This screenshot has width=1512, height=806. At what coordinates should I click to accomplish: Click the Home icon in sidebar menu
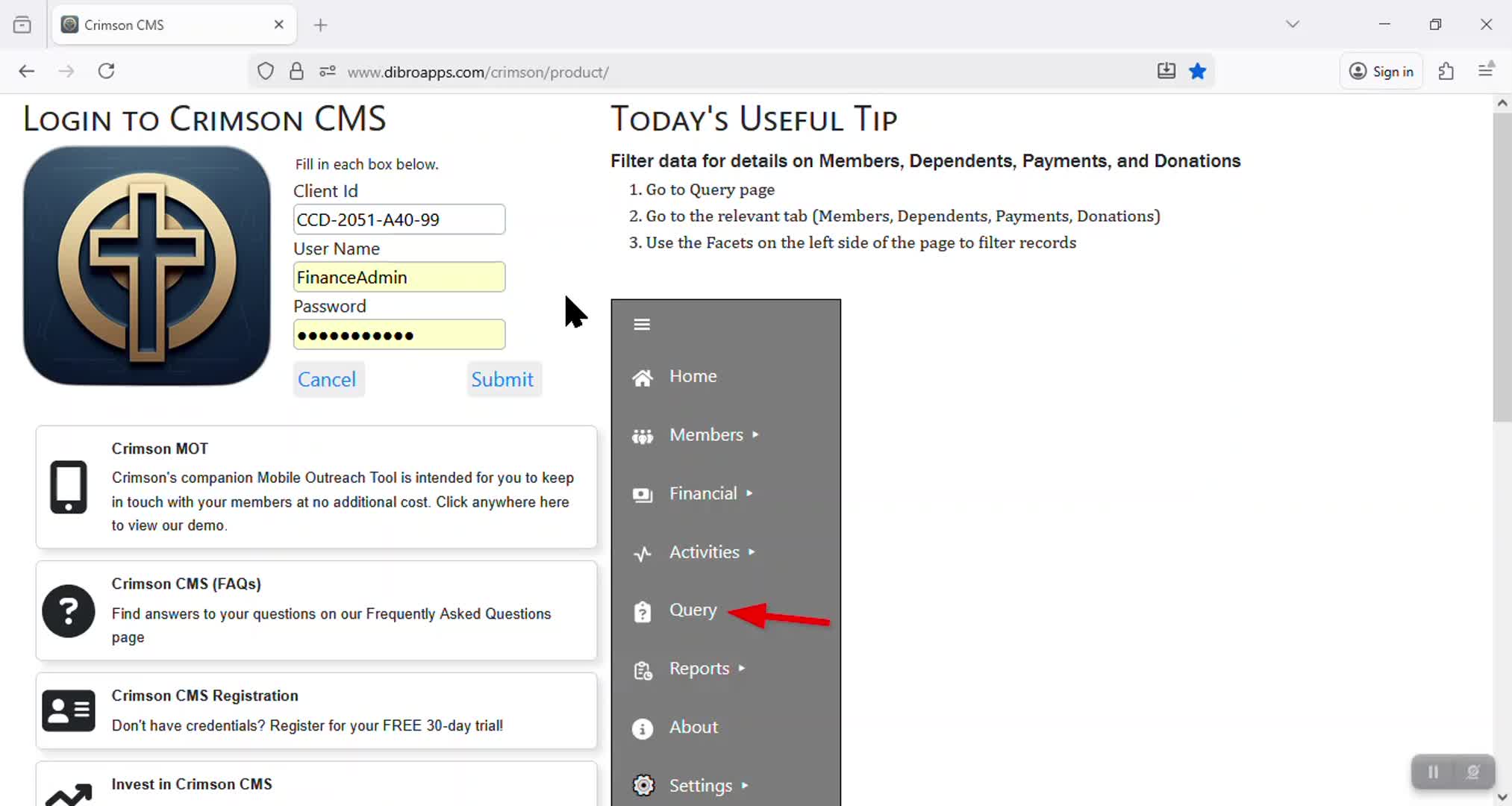[642, 378]
